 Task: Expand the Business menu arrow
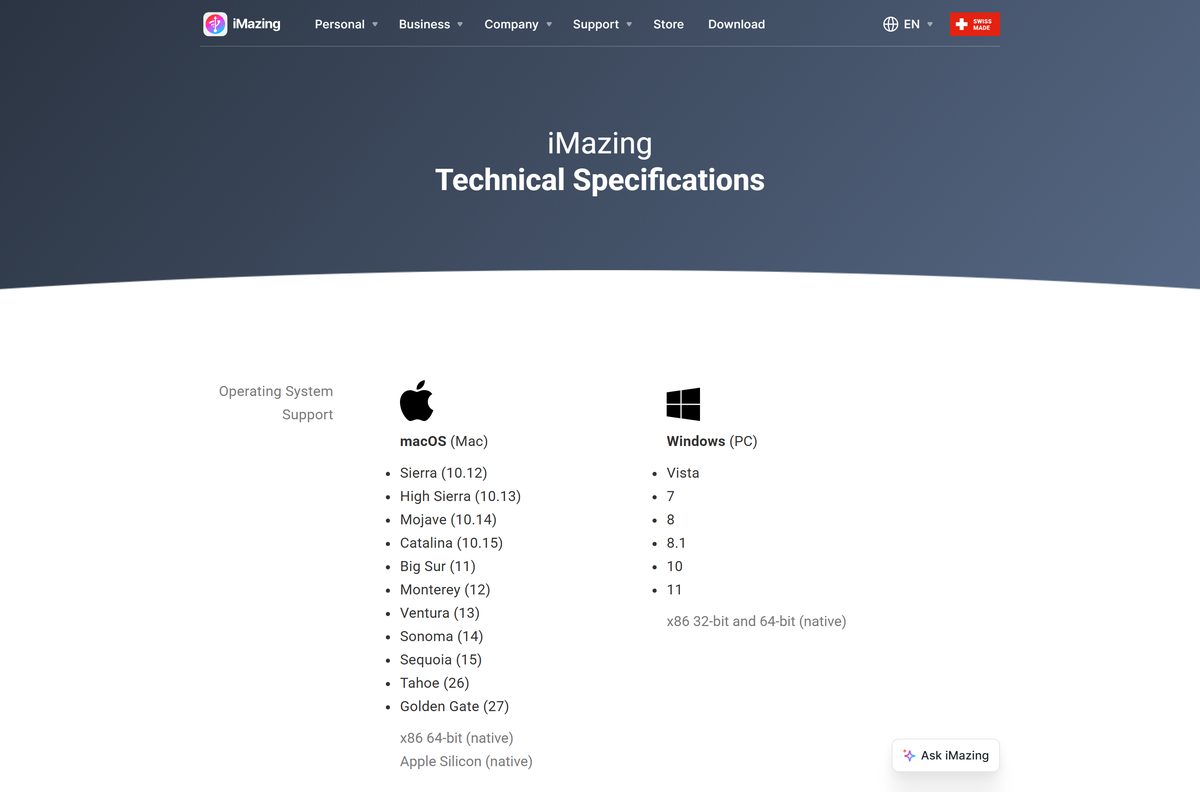pyautogui.click(x=460, y=25)
